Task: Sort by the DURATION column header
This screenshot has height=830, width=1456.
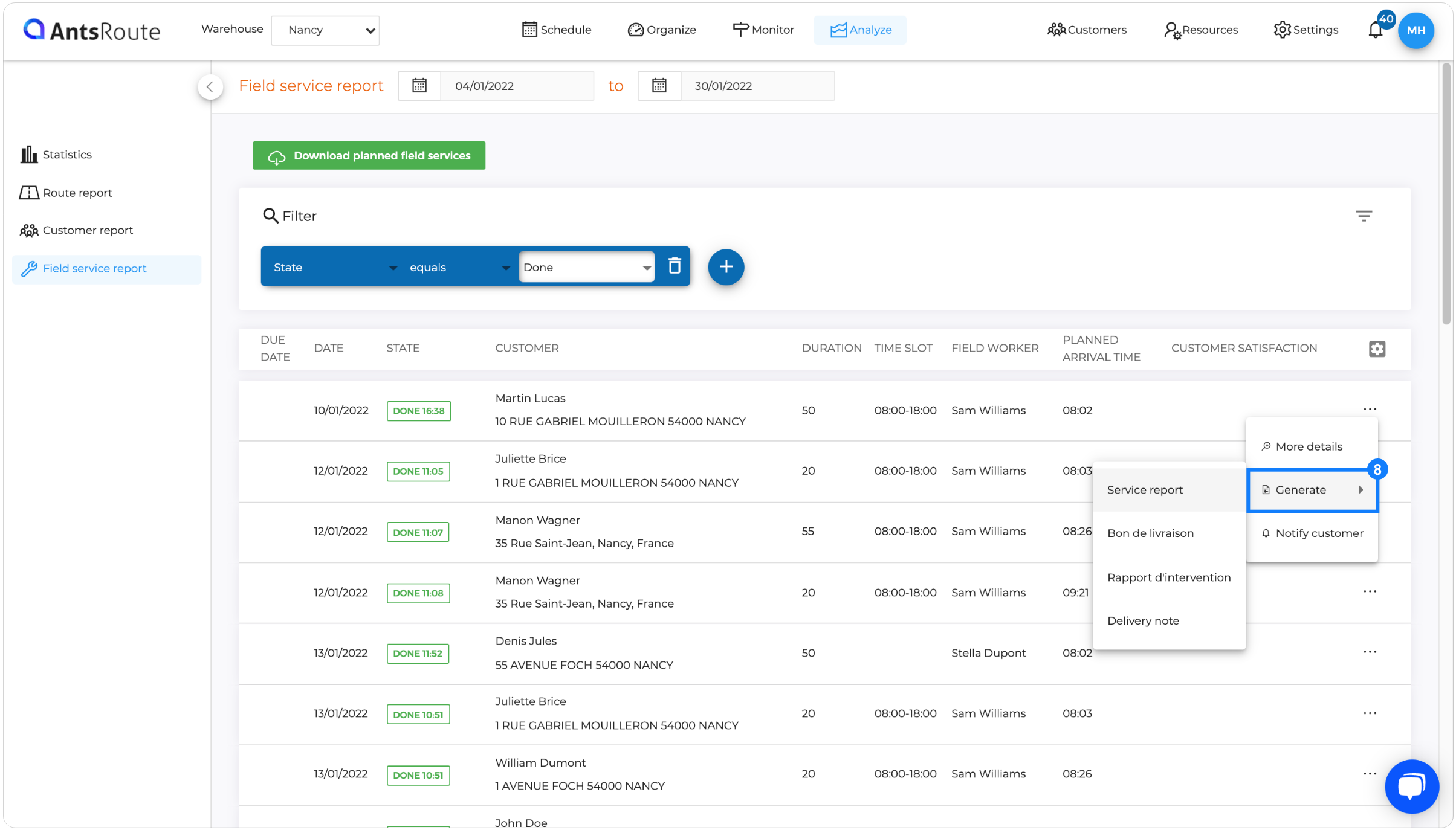Action: (832, 349)
